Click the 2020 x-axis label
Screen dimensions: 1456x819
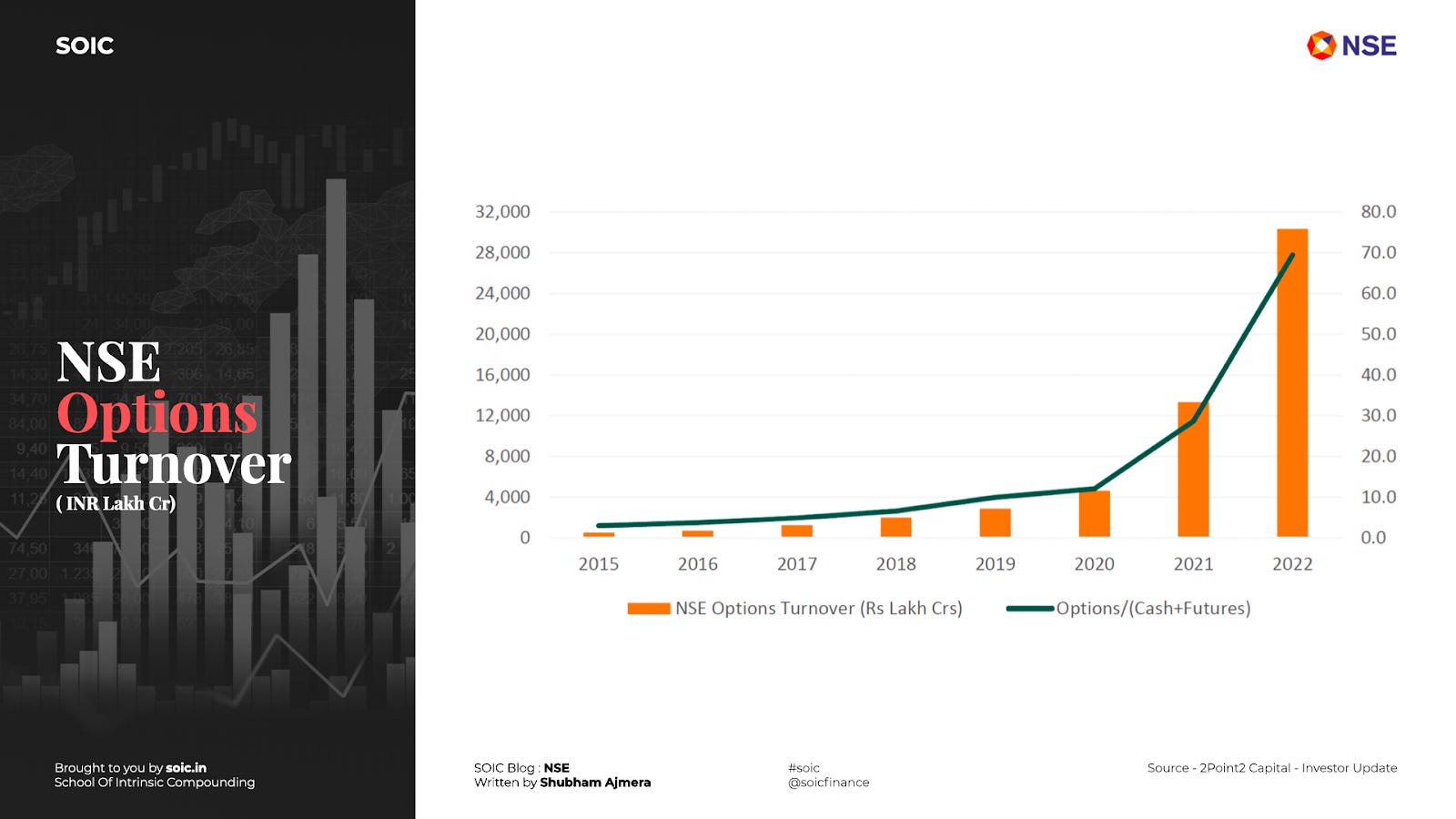pos(1094,564)
